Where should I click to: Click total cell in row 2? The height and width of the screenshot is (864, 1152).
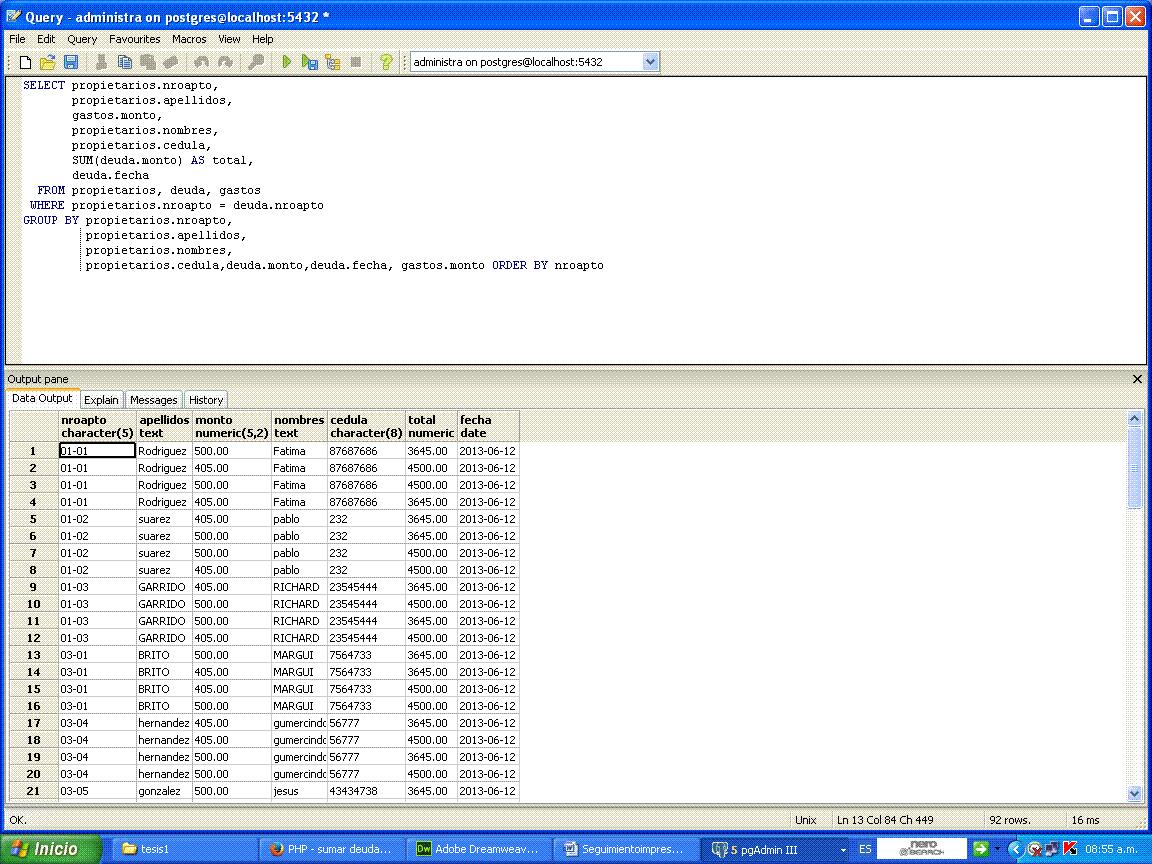tap(432, 468)
